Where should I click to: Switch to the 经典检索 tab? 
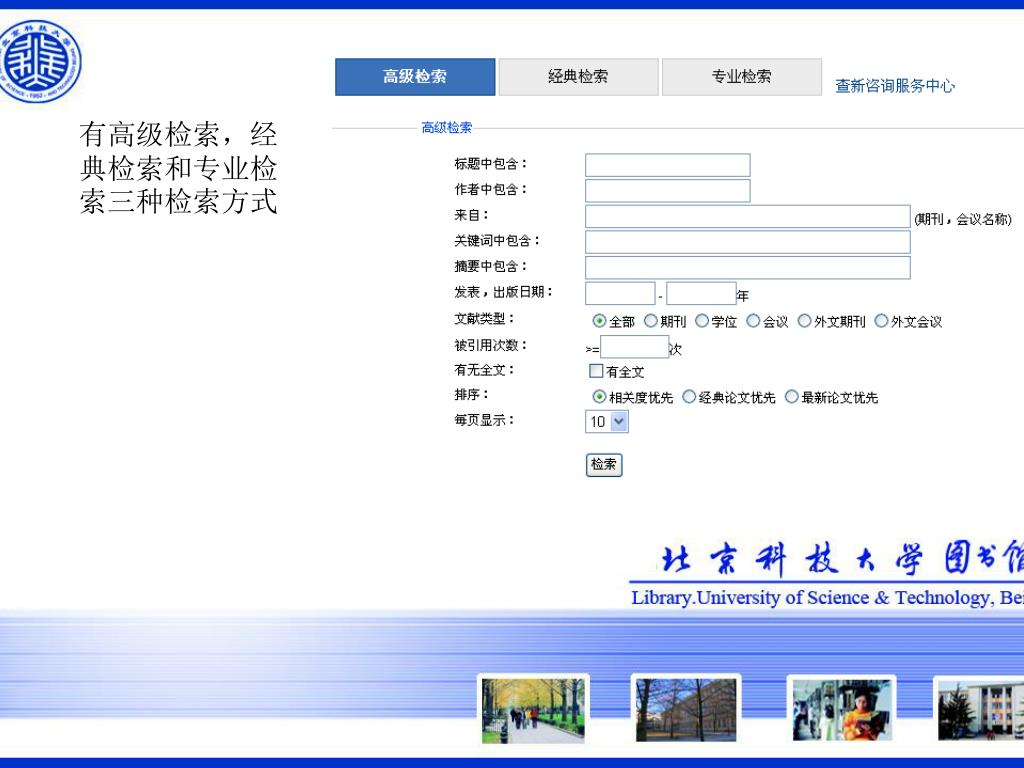(x=578, y=76)
